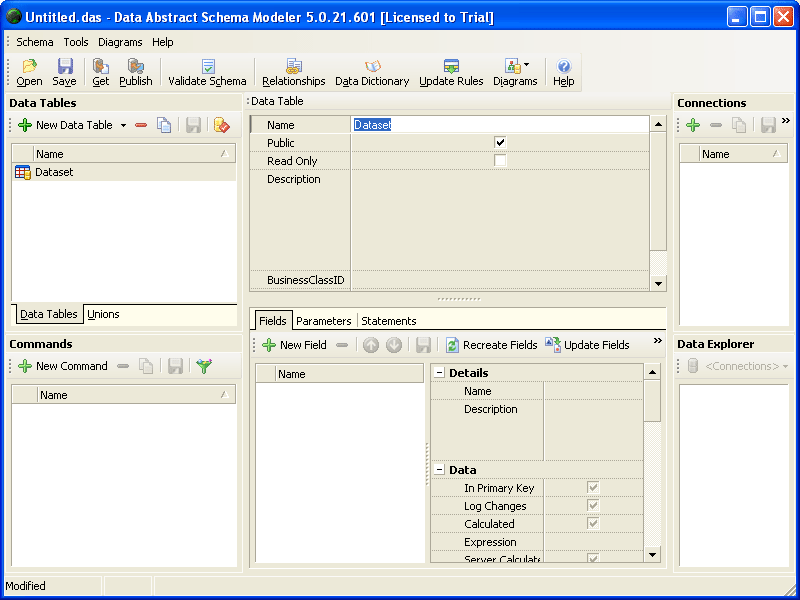800x600 pixels.
Task: Switch to the Statements tab
Action: pos(389,321)
